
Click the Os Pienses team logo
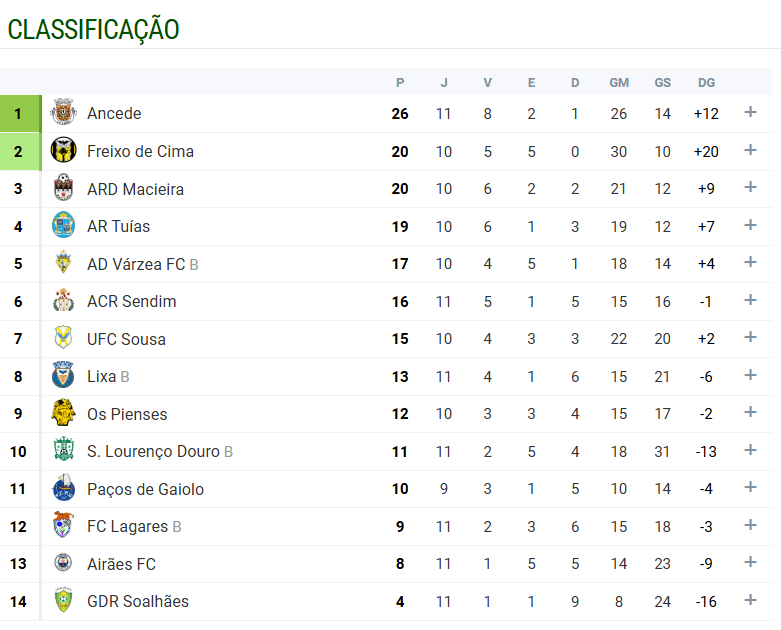(x=63, y=413)
